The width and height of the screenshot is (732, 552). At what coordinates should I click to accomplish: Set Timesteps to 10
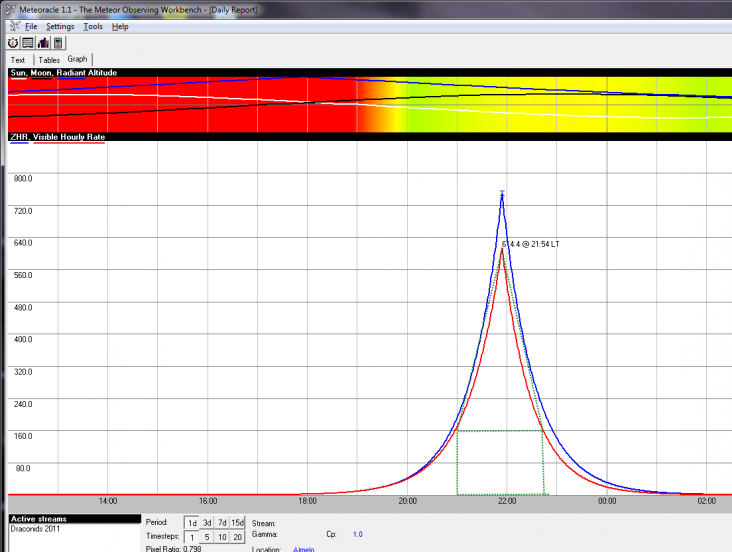point(222,537)
